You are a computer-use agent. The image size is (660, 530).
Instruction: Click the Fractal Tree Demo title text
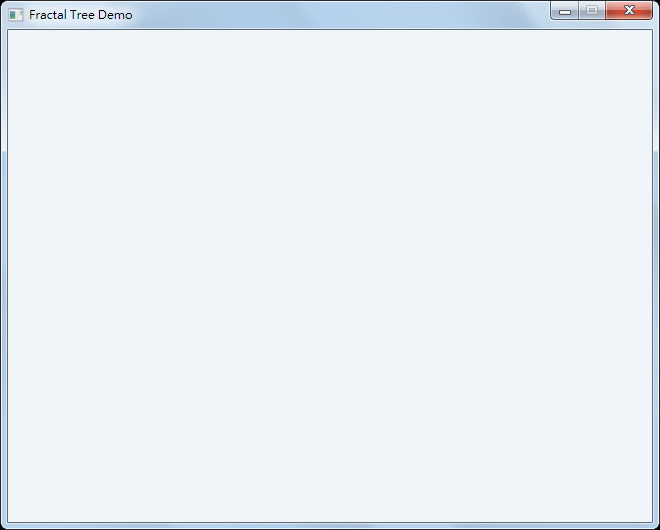pyautogui.click(x=80, y=15)
